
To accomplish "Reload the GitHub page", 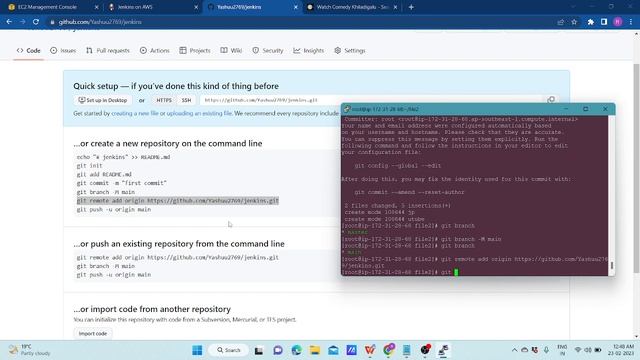I will click(36, 22).
